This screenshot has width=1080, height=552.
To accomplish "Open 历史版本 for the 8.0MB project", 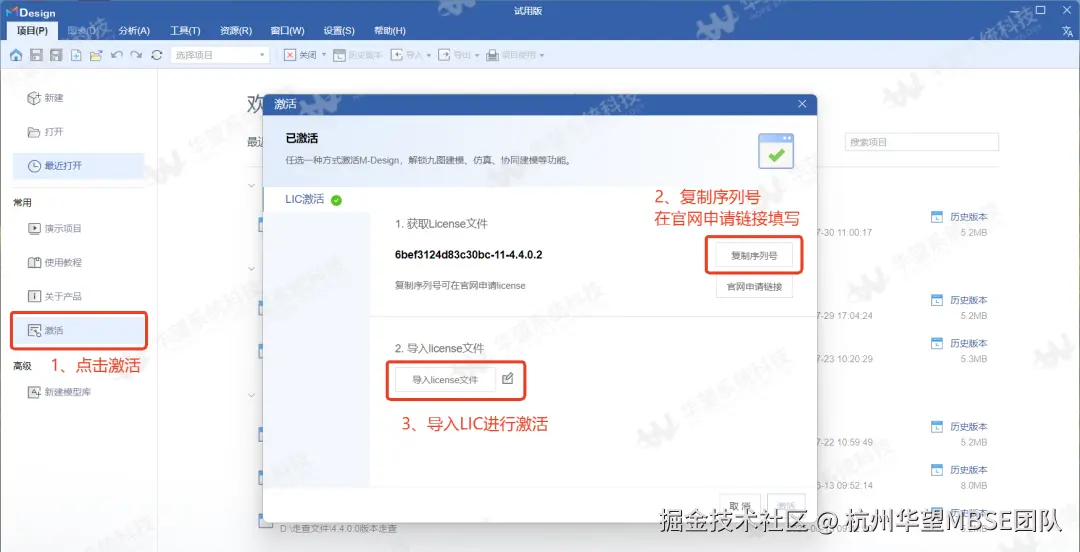I will point(961,470).
